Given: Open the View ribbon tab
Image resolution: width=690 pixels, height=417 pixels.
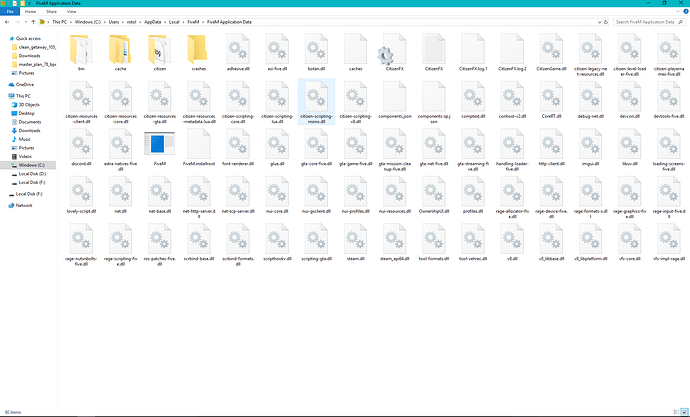Looking at the screenshot, I should tap(71, 11).
